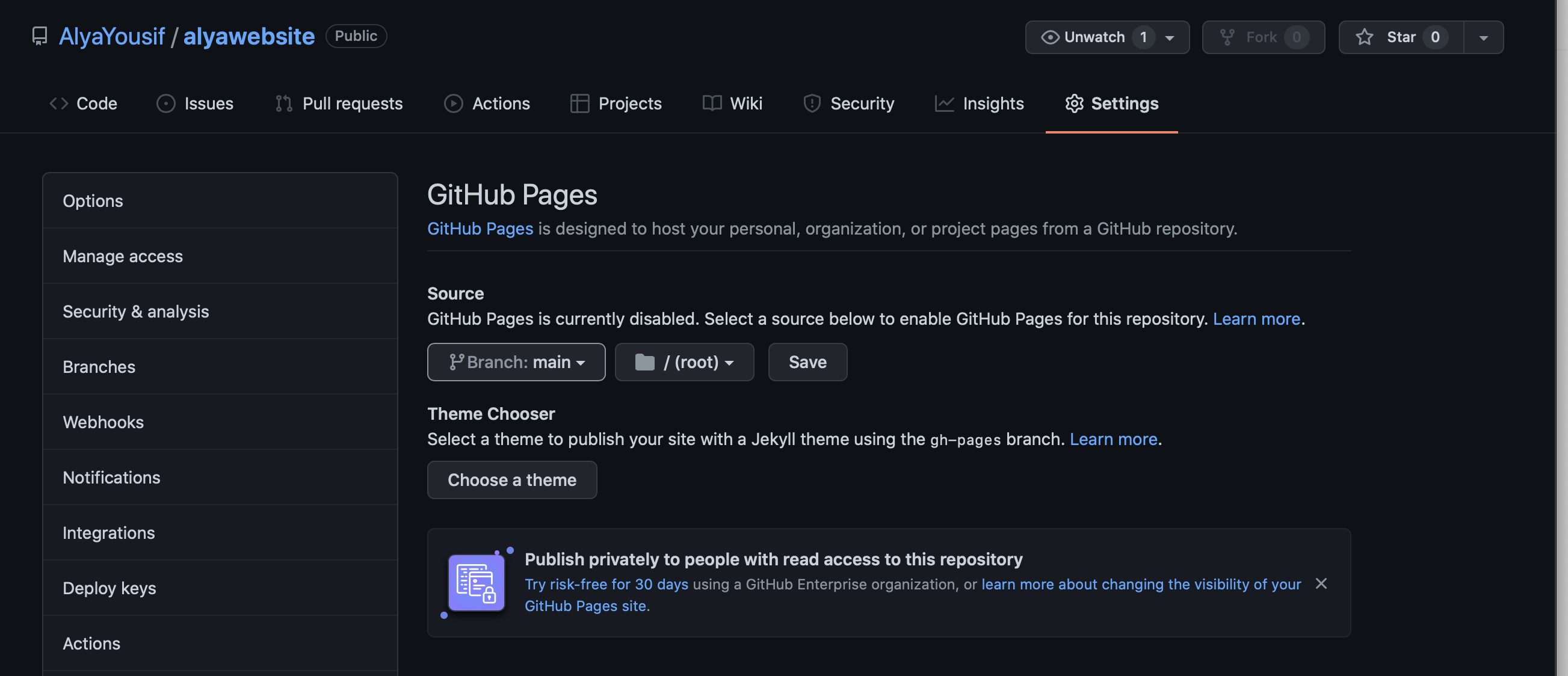
Task: Click the fork icon in the Fork button
Action: coord(1227,37)
